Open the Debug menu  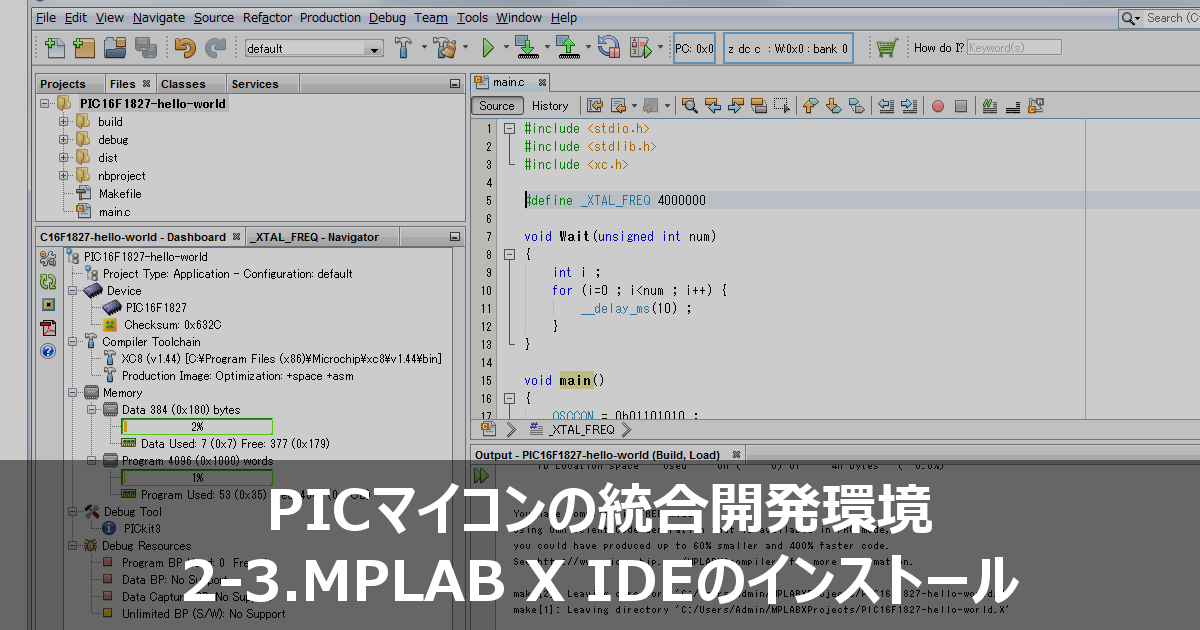coord(387,17)
